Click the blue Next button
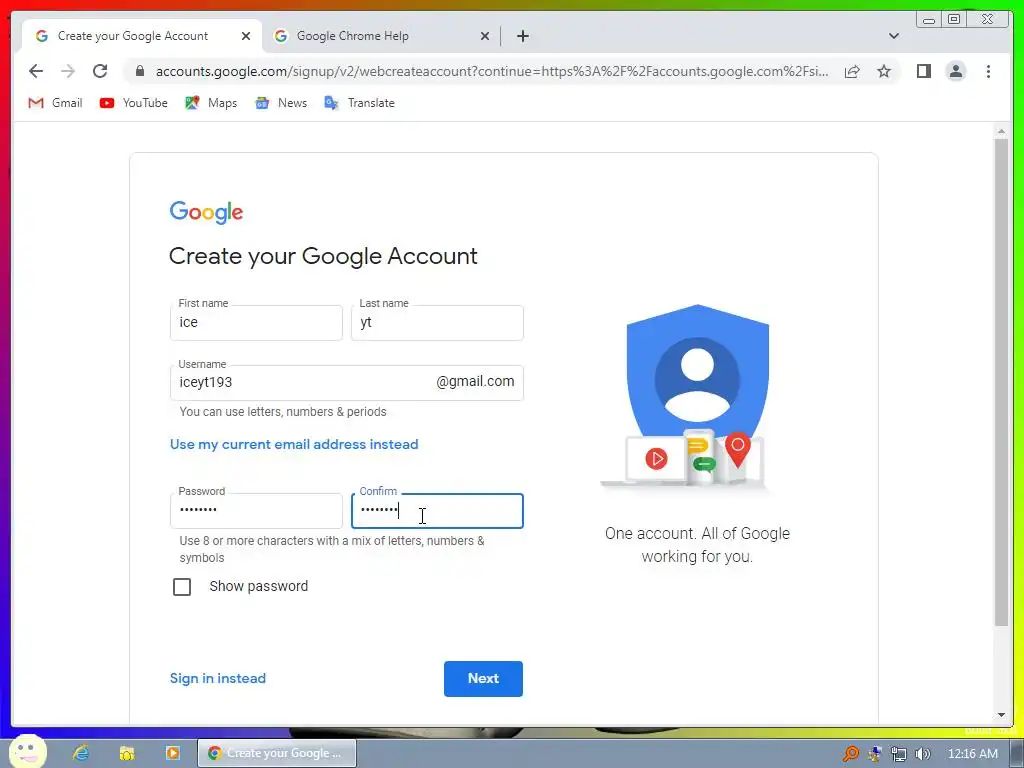Viewport: 1024px width, 768px height. (483, 679)
